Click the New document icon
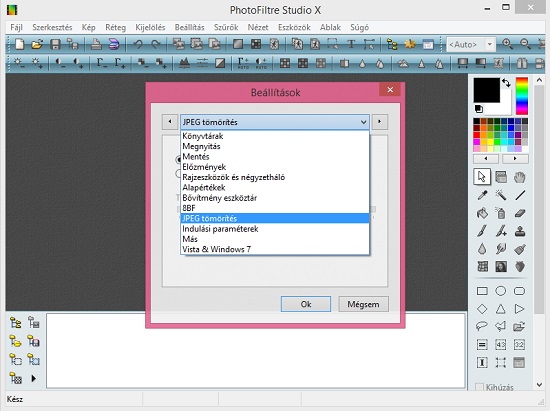Viewport: 550px width, 411px height. 20,44
